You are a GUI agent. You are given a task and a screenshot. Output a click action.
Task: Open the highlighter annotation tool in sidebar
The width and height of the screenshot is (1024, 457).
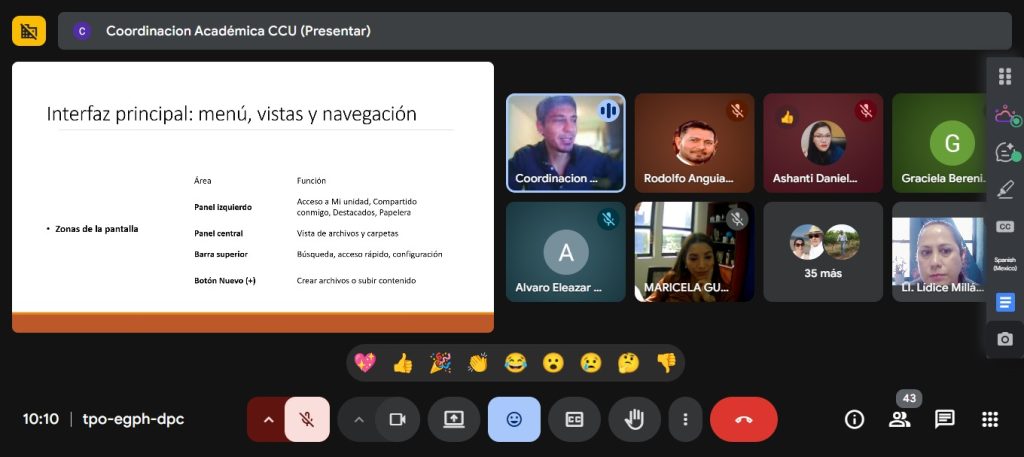1005,188
